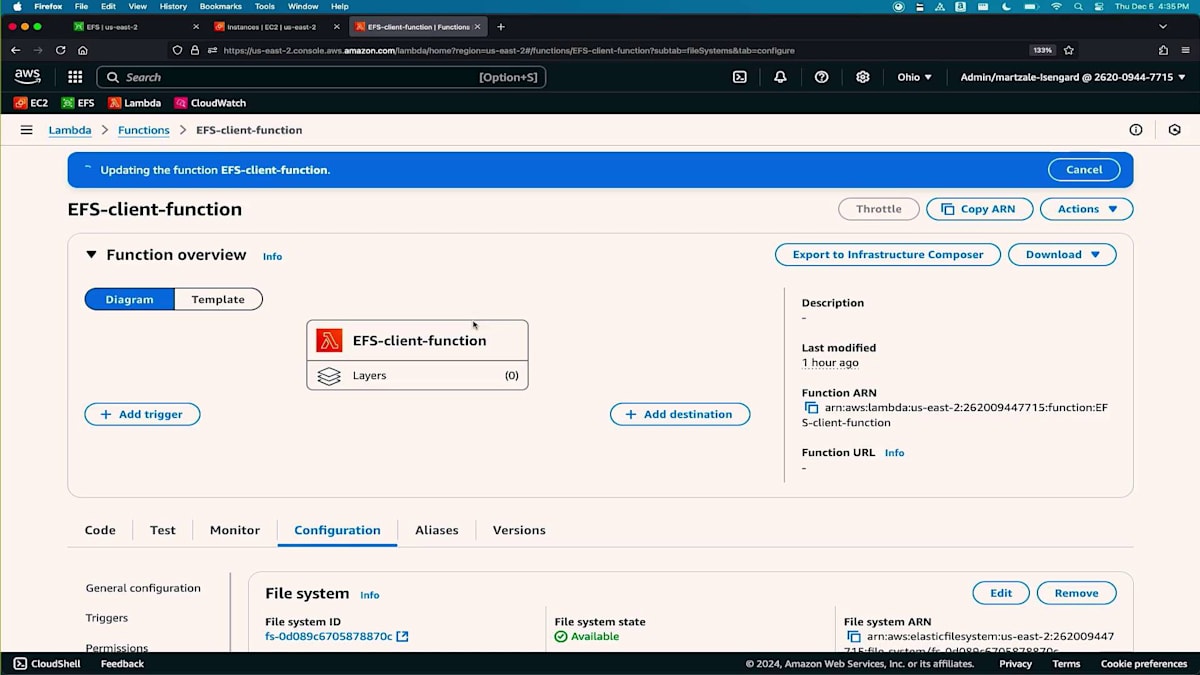The image size is (1200, 675).
Task: Select General configuration in side menu
Action: [143, 588]
